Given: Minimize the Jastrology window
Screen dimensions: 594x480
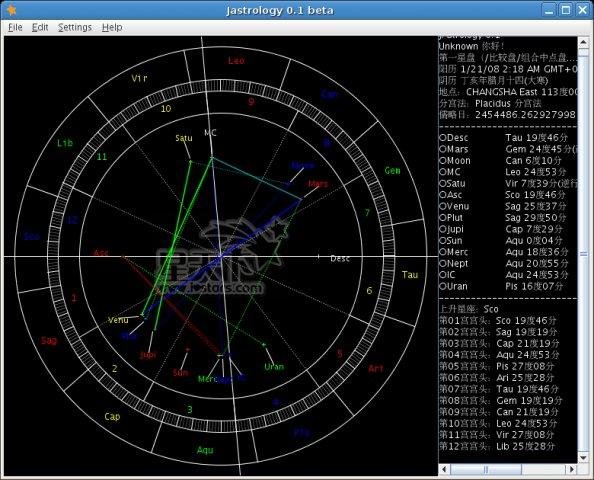Looking at the screenshot, I should pos(549,10).
